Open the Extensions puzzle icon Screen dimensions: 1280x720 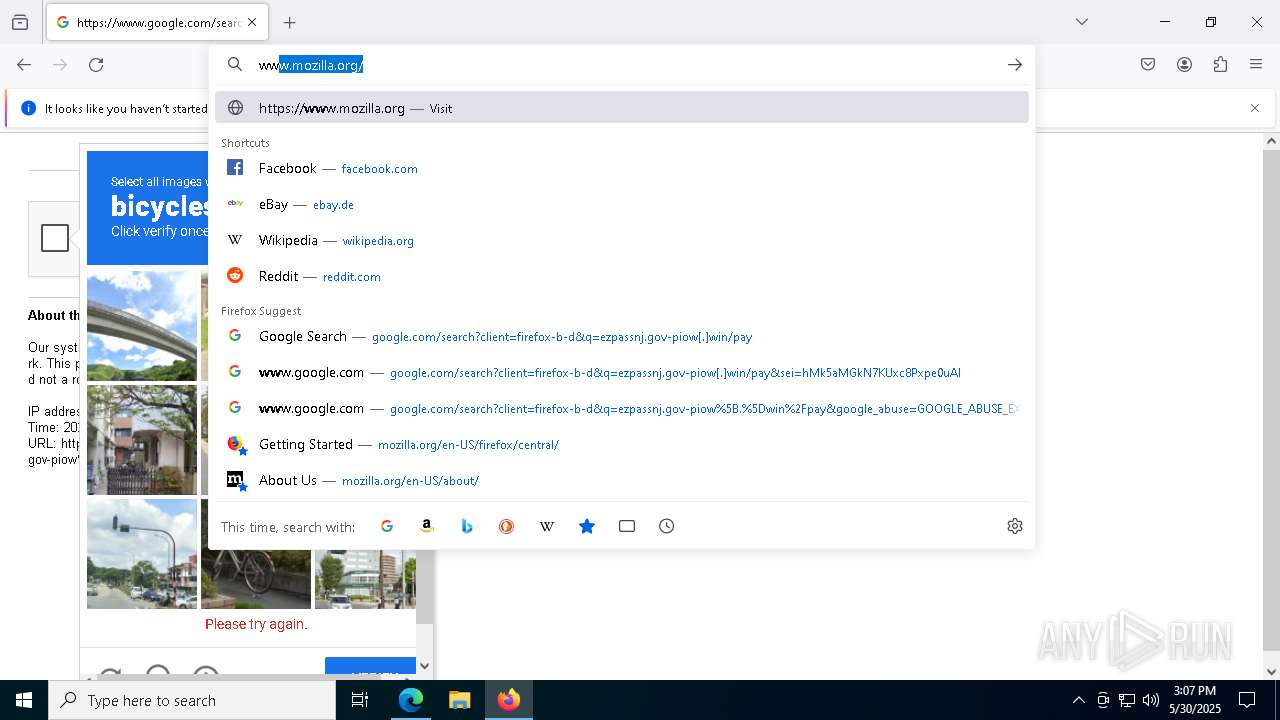pos(1220,65)
